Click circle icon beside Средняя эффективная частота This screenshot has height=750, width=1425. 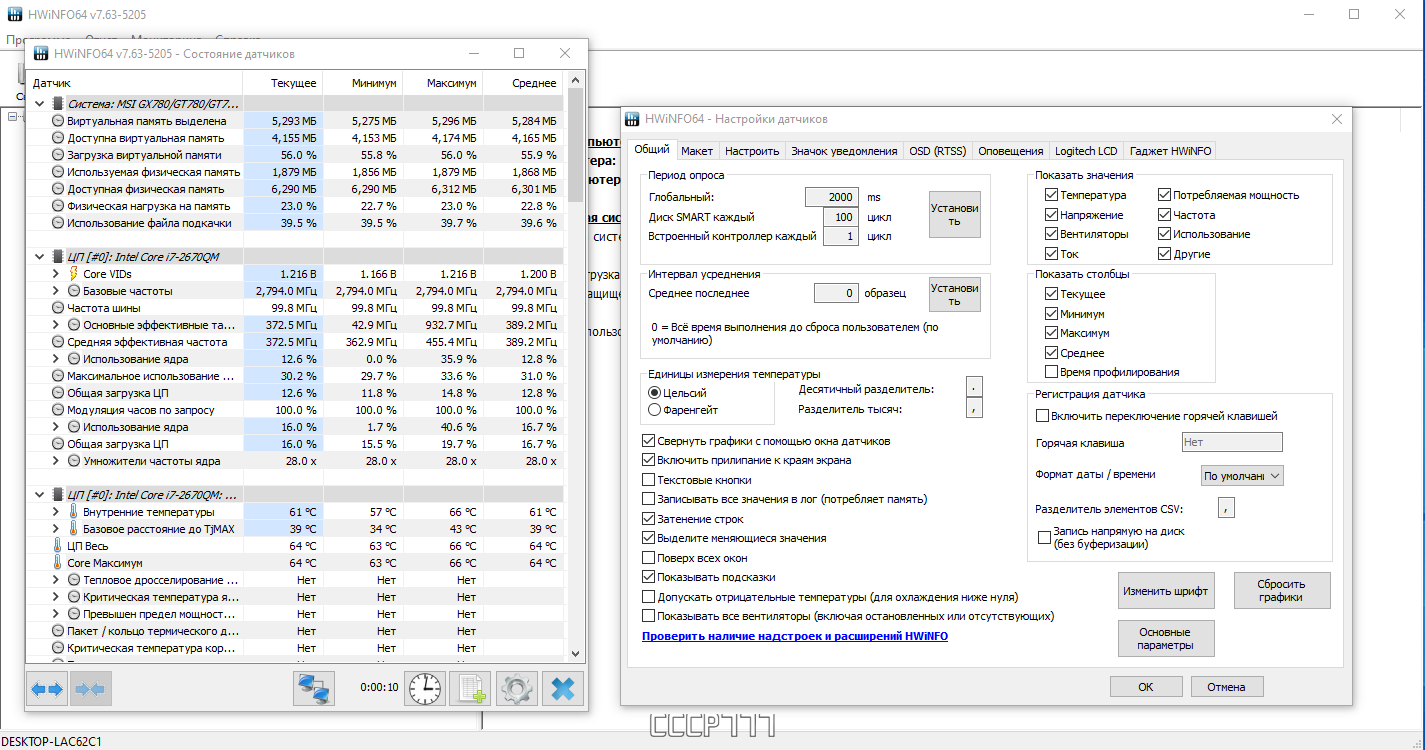58,341
